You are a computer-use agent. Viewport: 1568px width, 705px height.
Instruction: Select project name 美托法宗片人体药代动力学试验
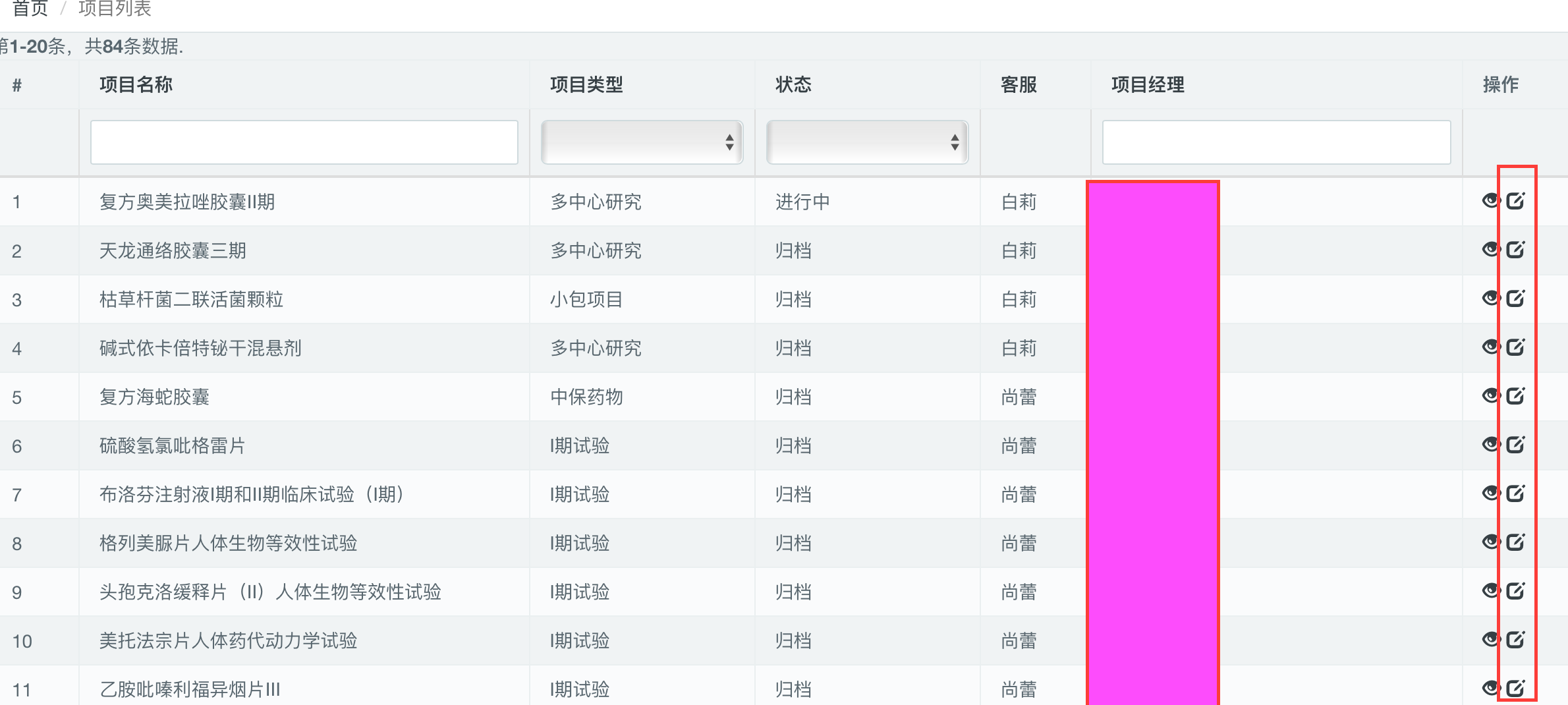click(x=228, y=640)
